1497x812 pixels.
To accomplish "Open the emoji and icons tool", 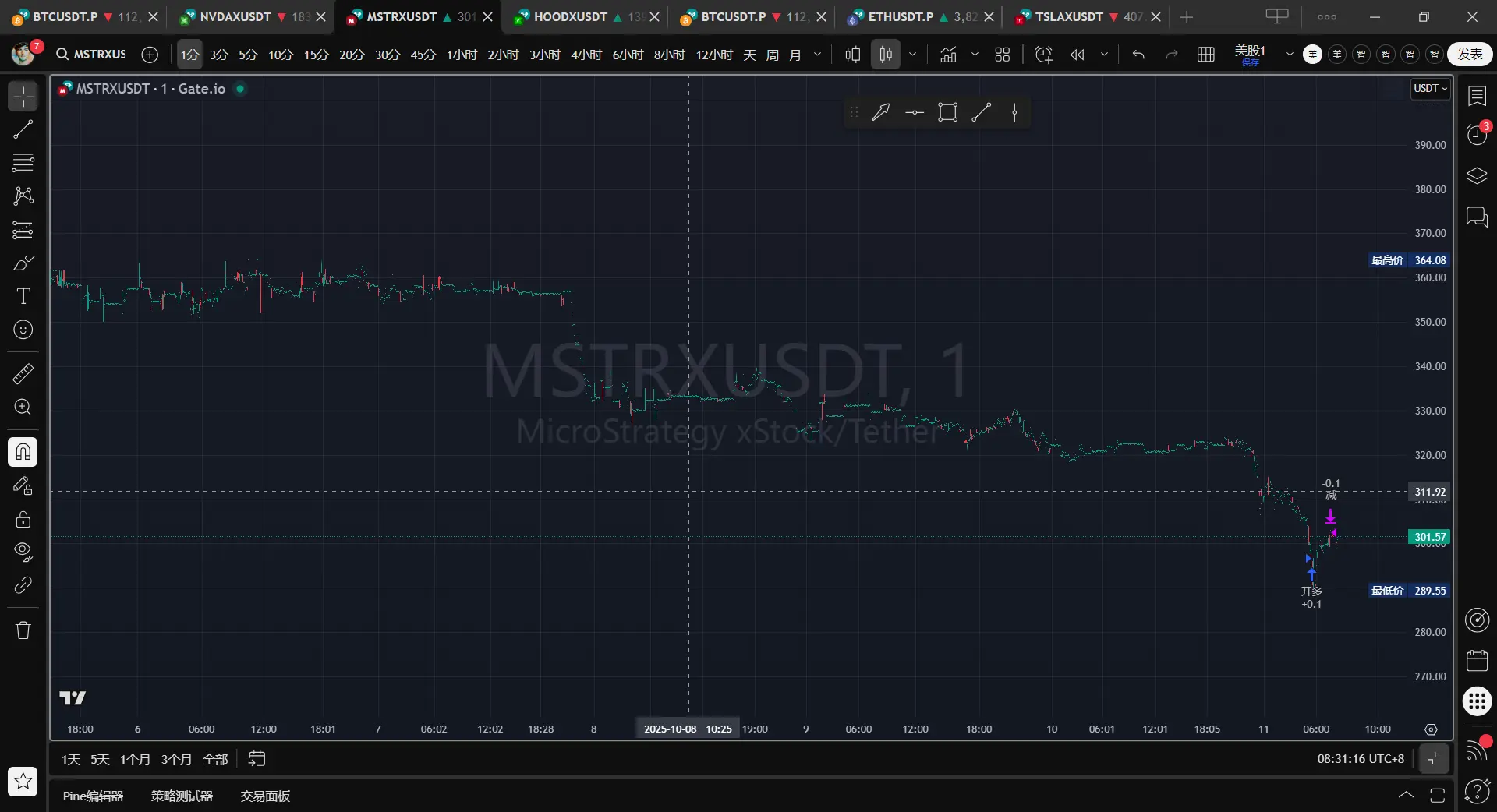I will (x=23, y=330).
